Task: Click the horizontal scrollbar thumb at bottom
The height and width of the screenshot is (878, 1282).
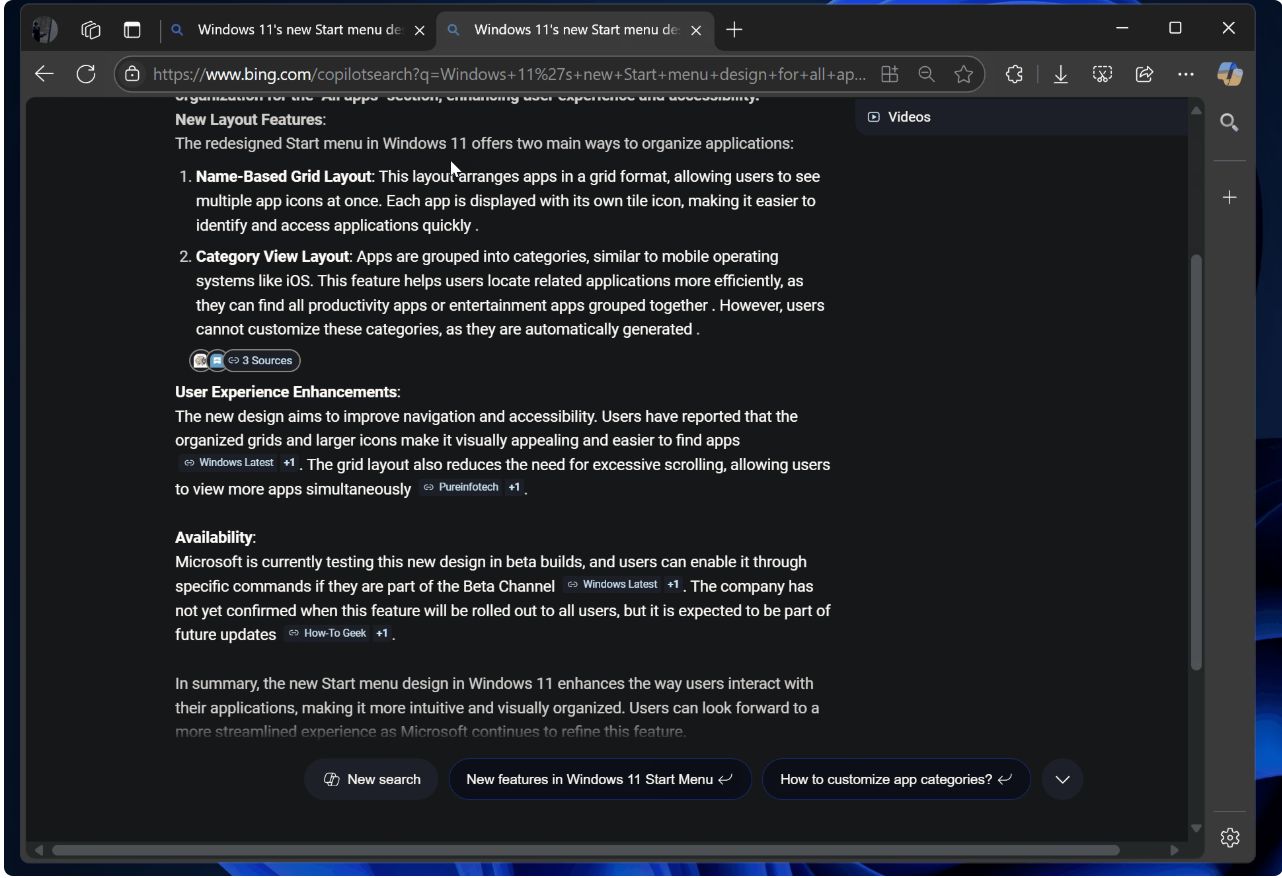Action: click(585, 850)
